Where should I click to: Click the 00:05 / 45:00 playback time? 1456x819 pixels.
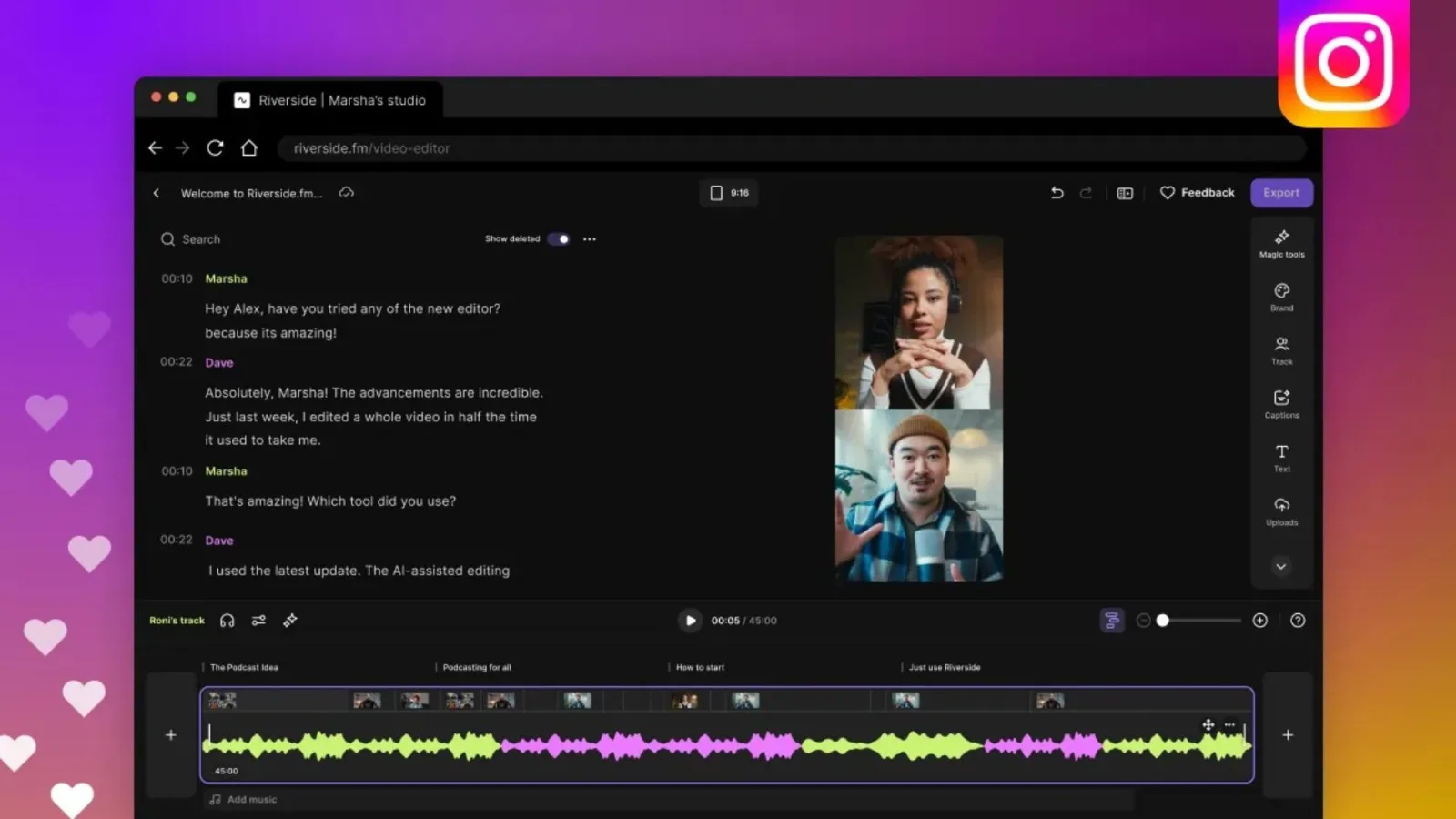tap(744, 621)
